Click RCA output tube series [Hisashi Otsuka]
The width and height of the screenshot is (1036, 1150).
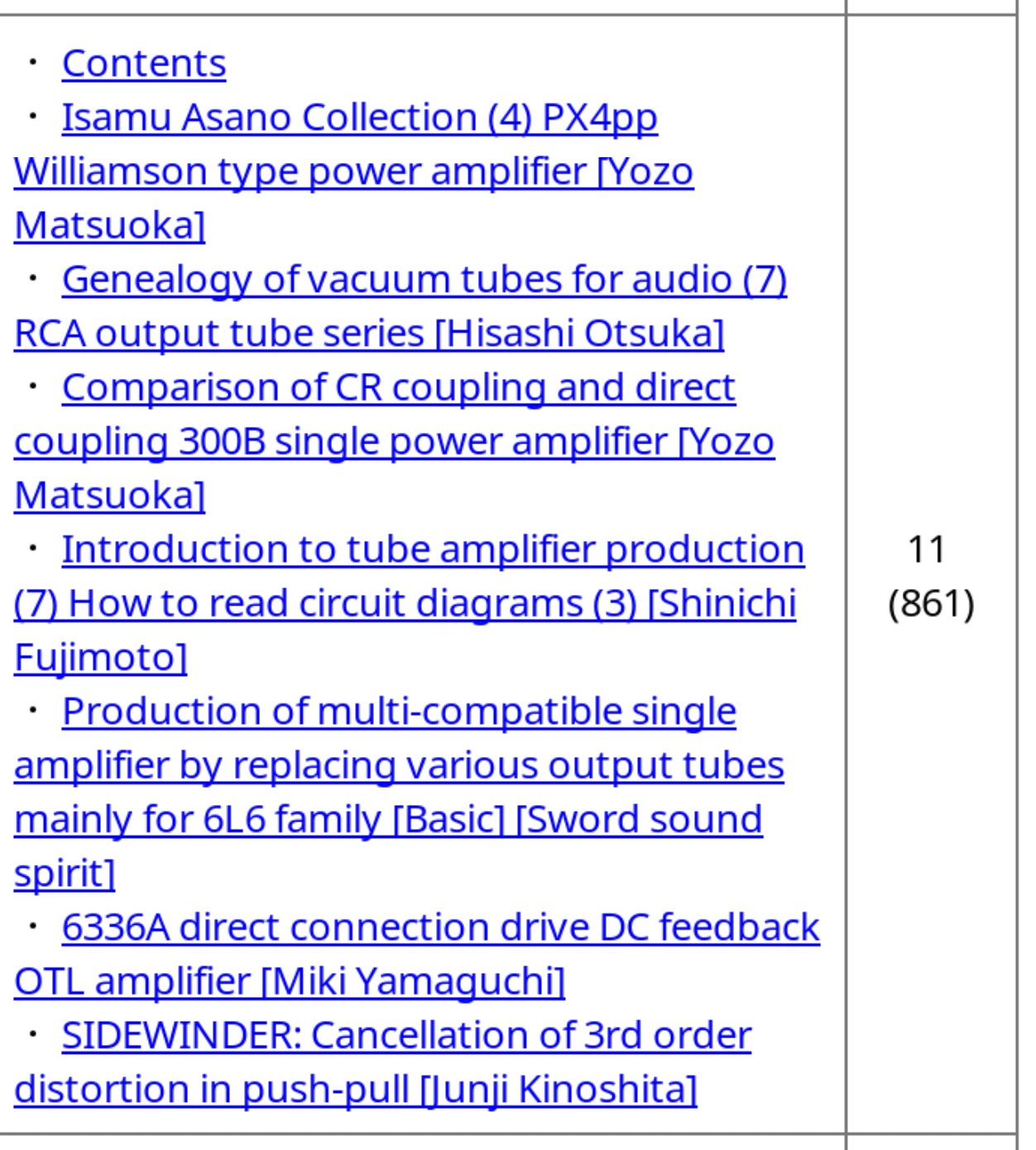(369, 333)
